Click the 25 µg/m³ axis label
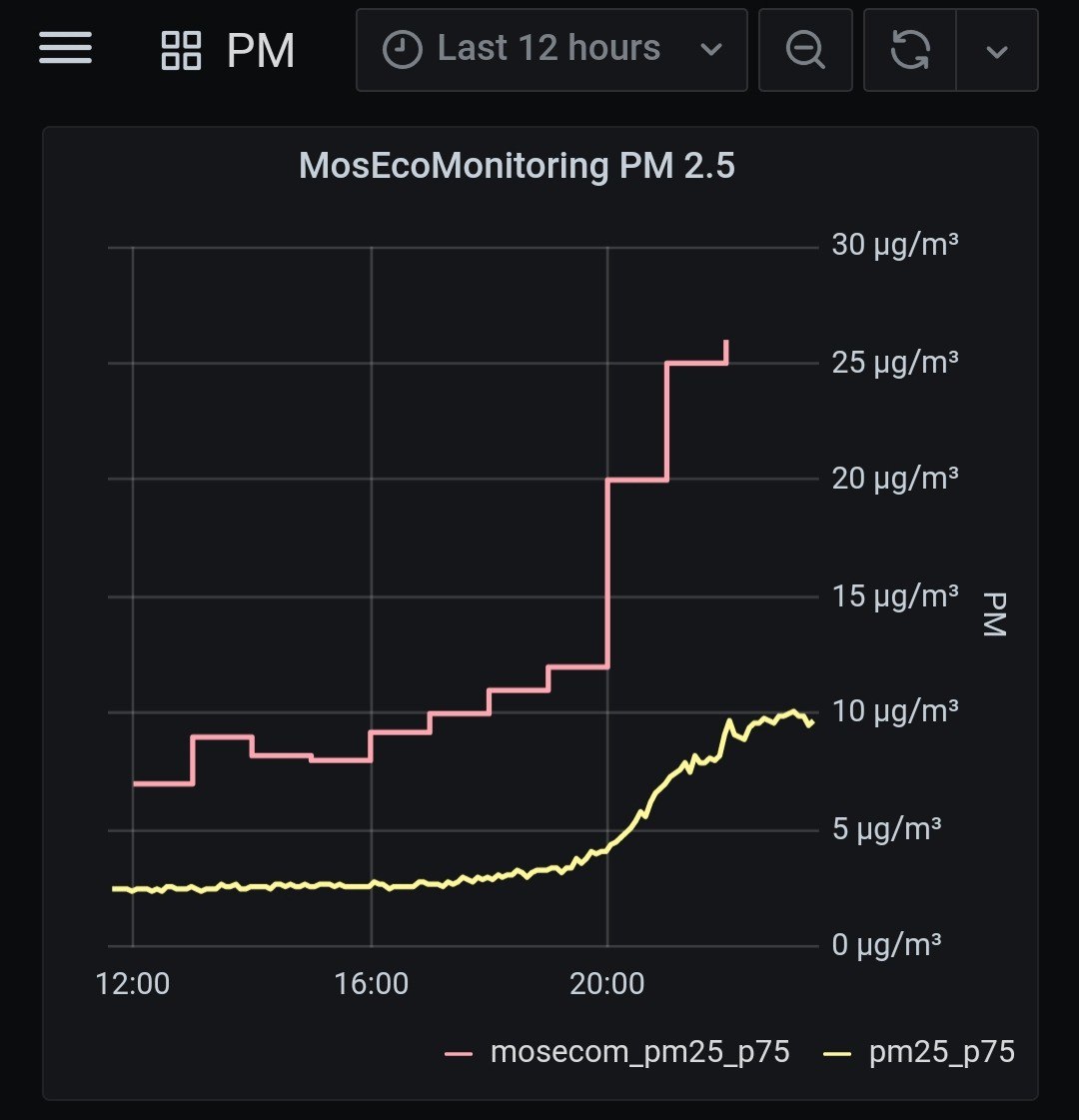This screenshot has width=1079, height=1120. click(895, 362)
